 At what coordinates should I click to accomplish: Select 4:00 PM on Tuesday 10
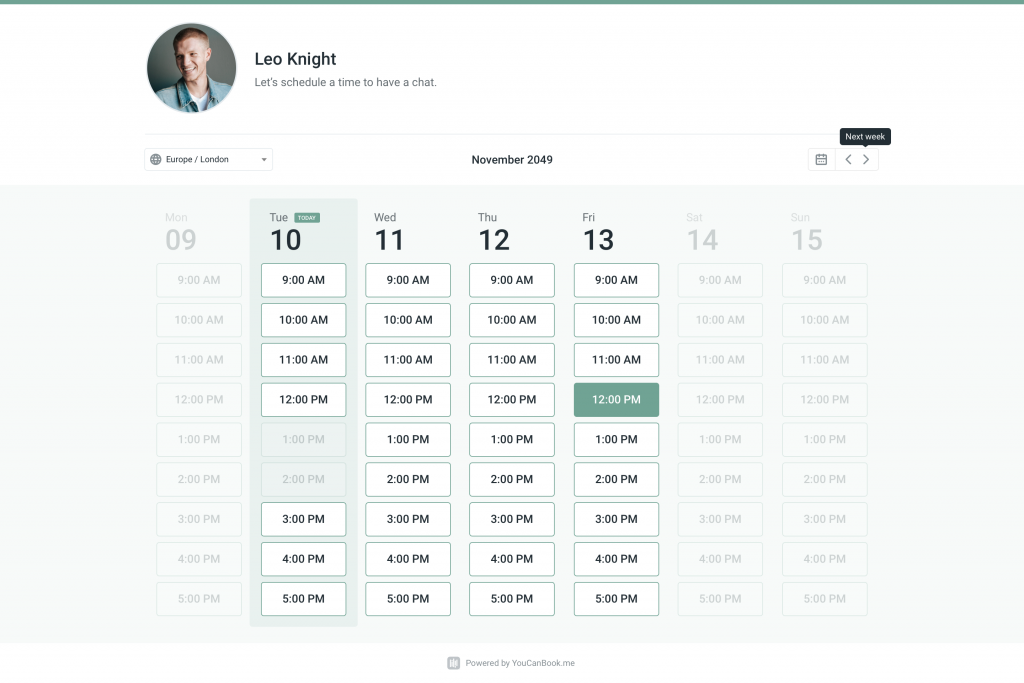303,559
